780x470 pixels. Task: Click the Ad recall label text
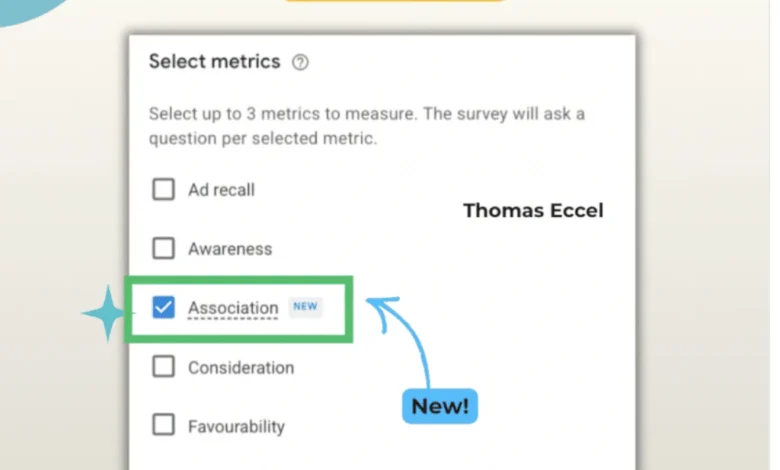(x=221, y=190)
